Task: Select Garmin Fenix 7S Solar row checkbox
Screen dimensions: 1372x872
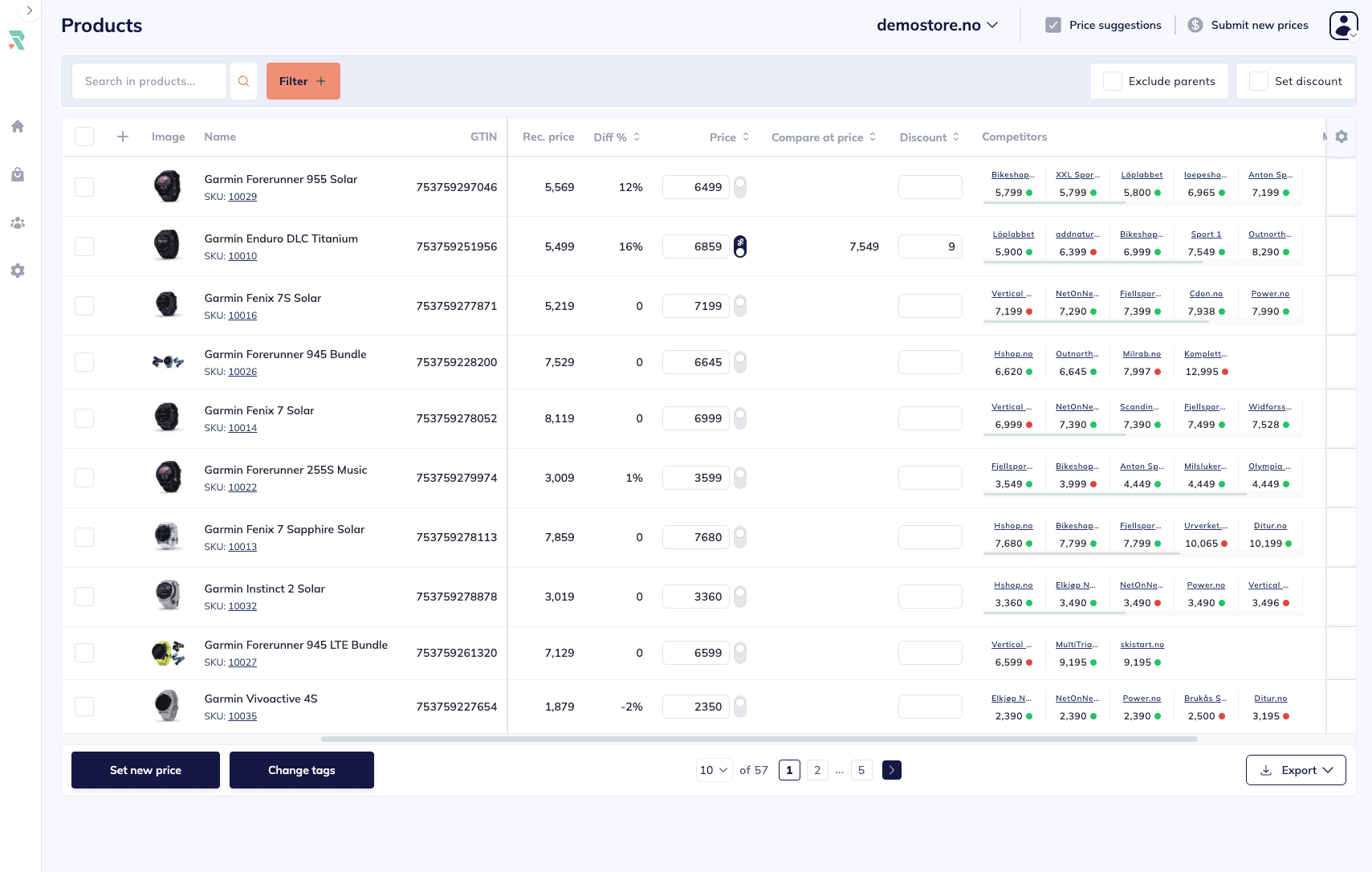Action: [84, 306]
